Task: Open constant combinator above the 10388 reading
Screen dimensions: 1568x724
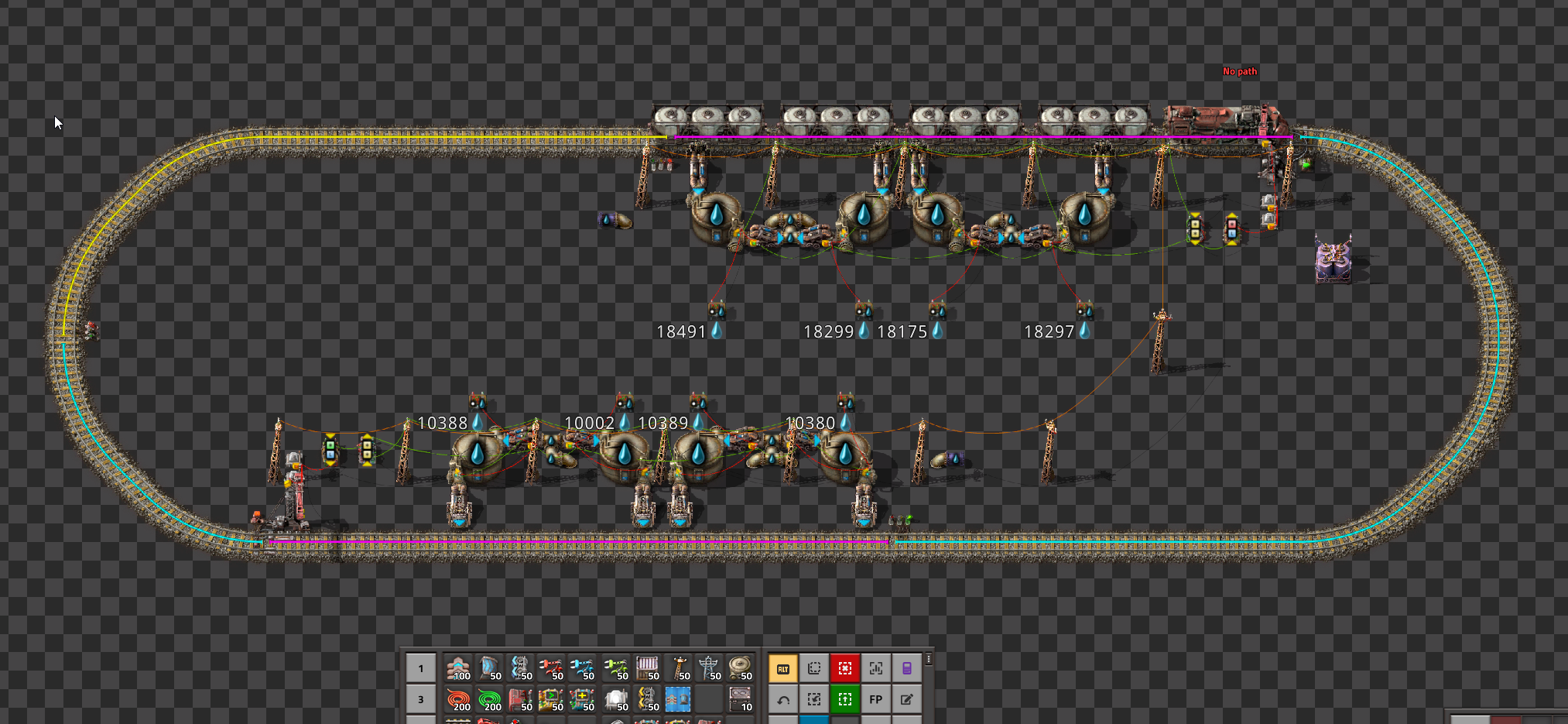Action: pos(477,402)
